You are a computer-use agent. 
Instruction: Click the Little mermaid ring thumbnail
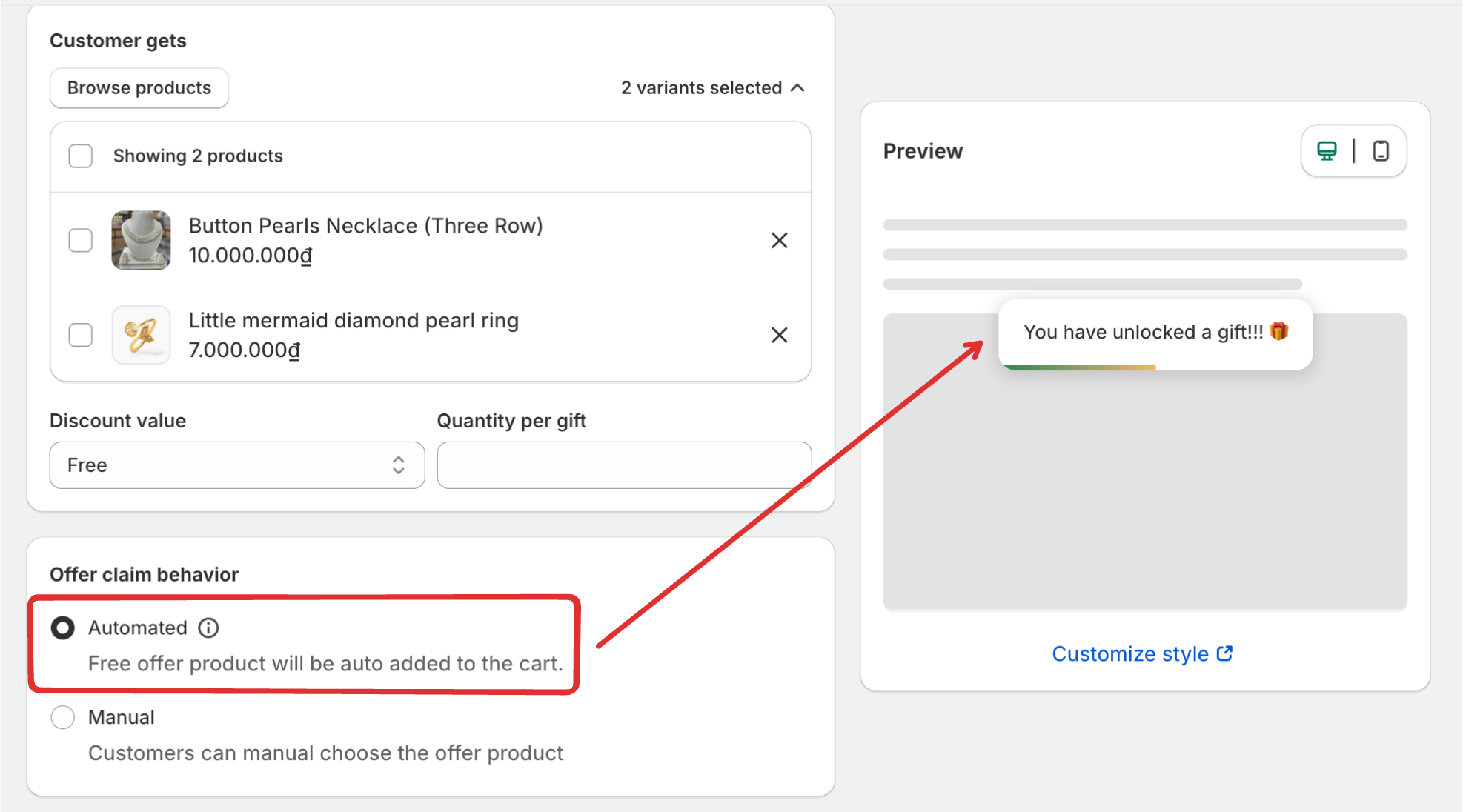[x=141, y=335]
